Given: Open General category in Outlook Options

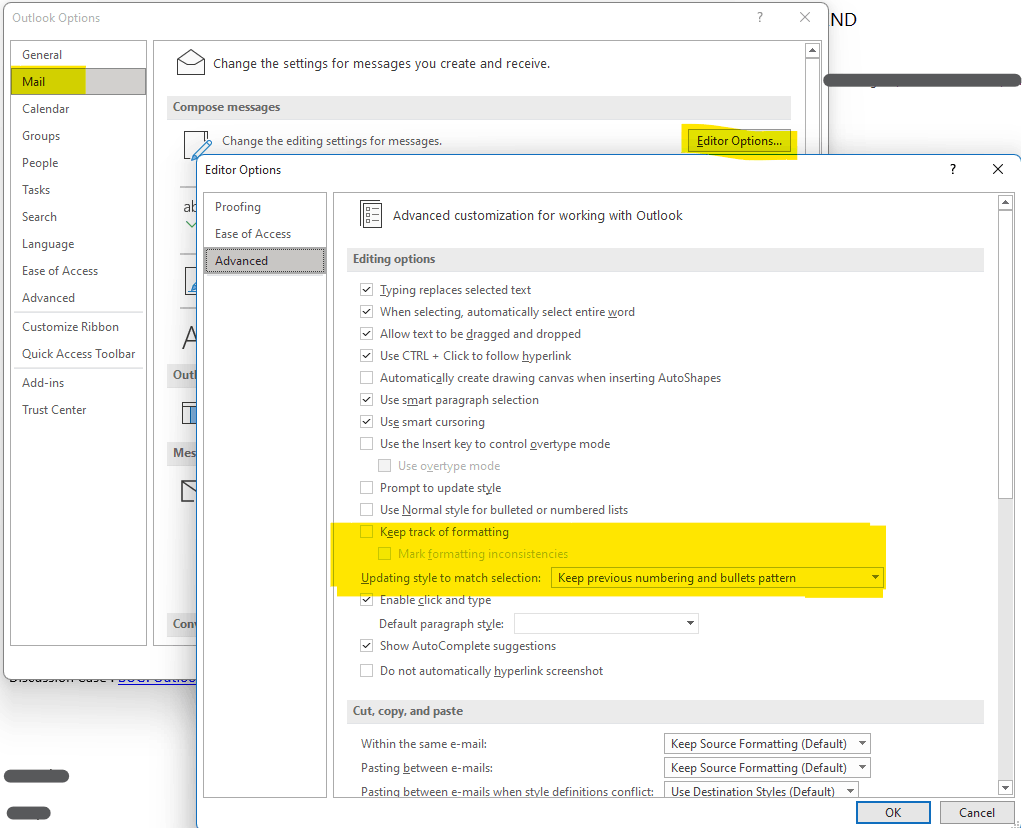Looking at the screenshot, I should (78, 55).
